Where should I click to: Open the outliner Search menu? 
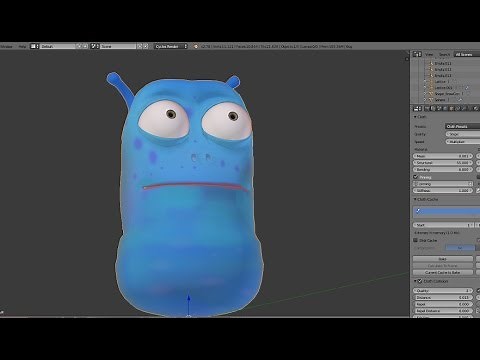point(444,54)
